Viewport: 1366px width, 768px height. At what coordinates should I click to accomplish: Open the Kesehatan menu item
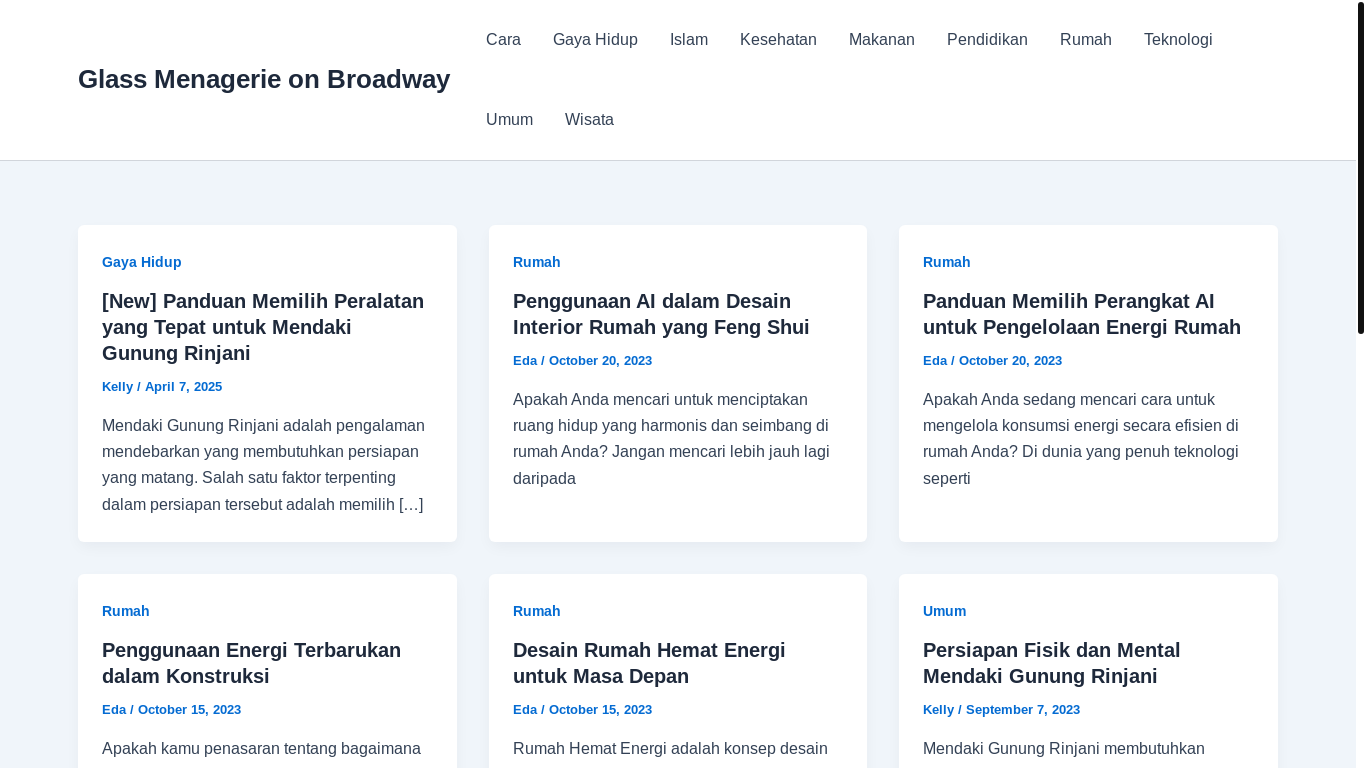[778, 40]
